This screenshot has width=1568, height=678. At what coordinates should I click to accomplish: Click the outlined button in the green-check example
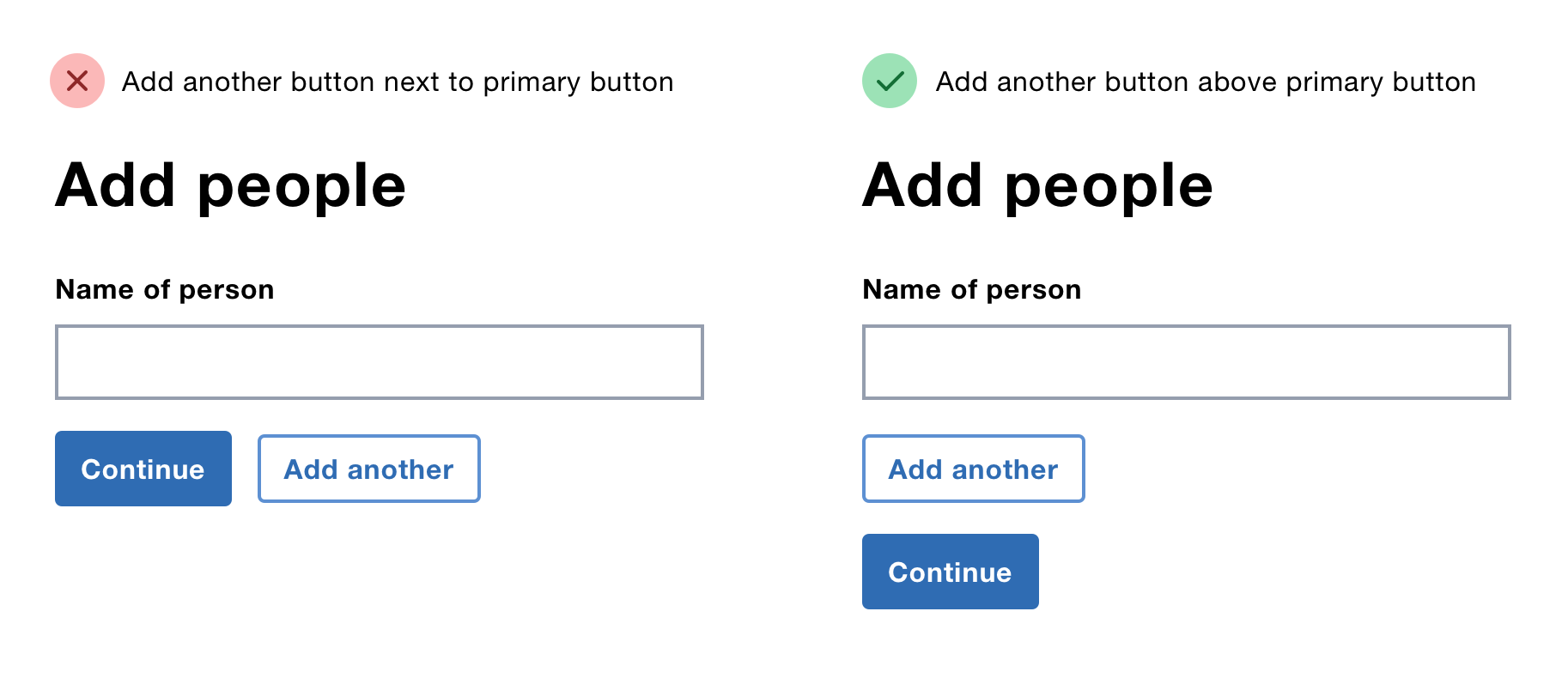pos(973,469)
